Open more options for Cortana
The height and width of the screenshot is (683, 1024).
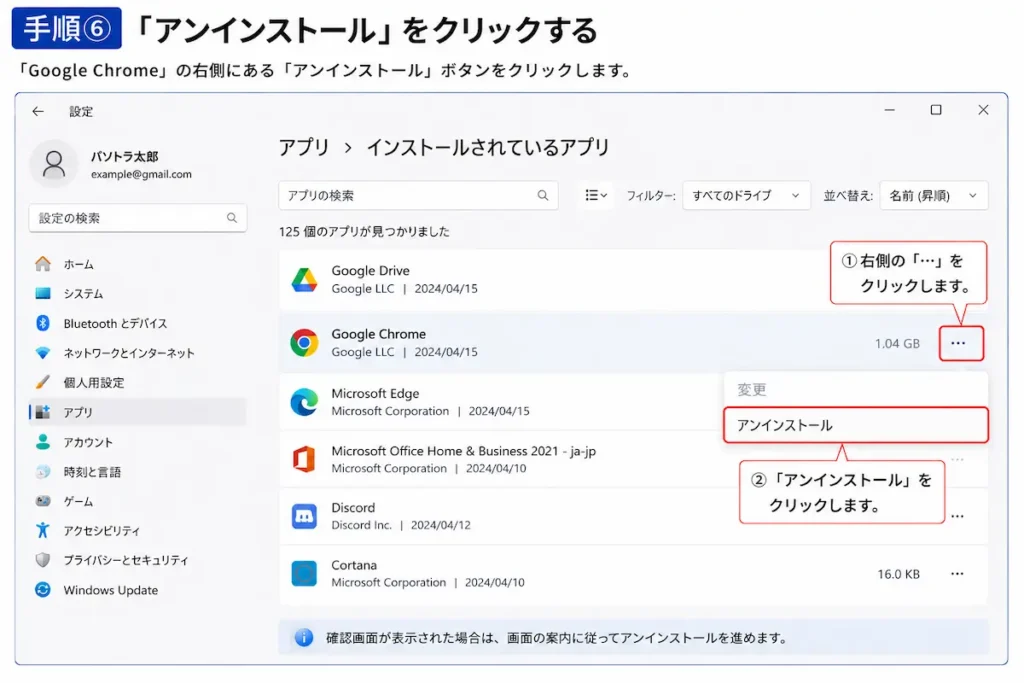(957, 573)
